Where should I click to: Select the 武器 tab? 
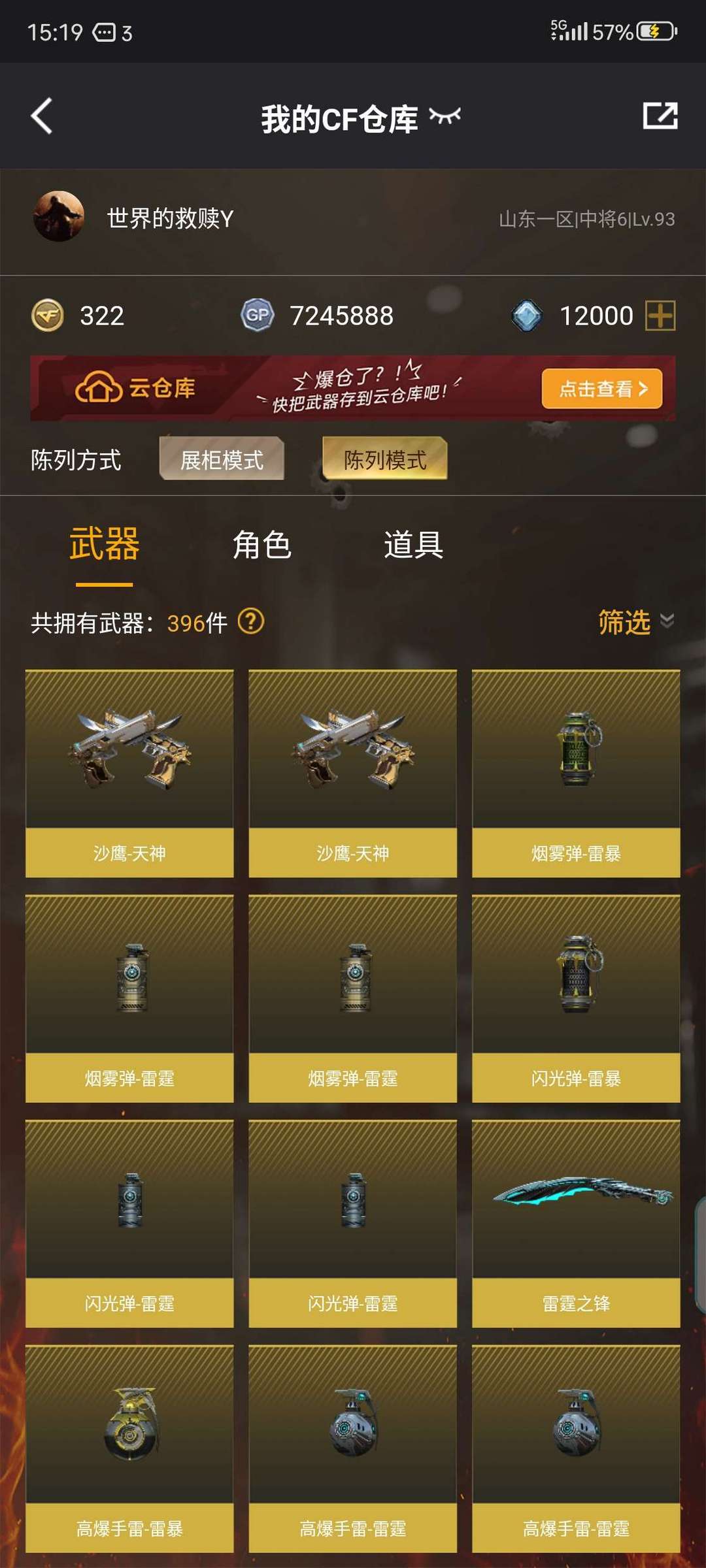pyautogui.click(x=104, y=544)
